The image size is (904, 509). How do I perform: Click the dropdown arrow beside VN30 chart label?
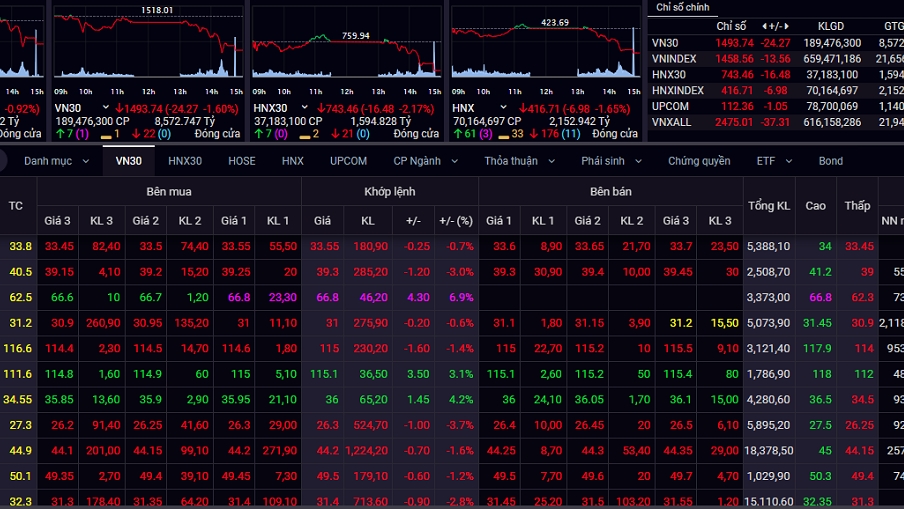[104, 108]
